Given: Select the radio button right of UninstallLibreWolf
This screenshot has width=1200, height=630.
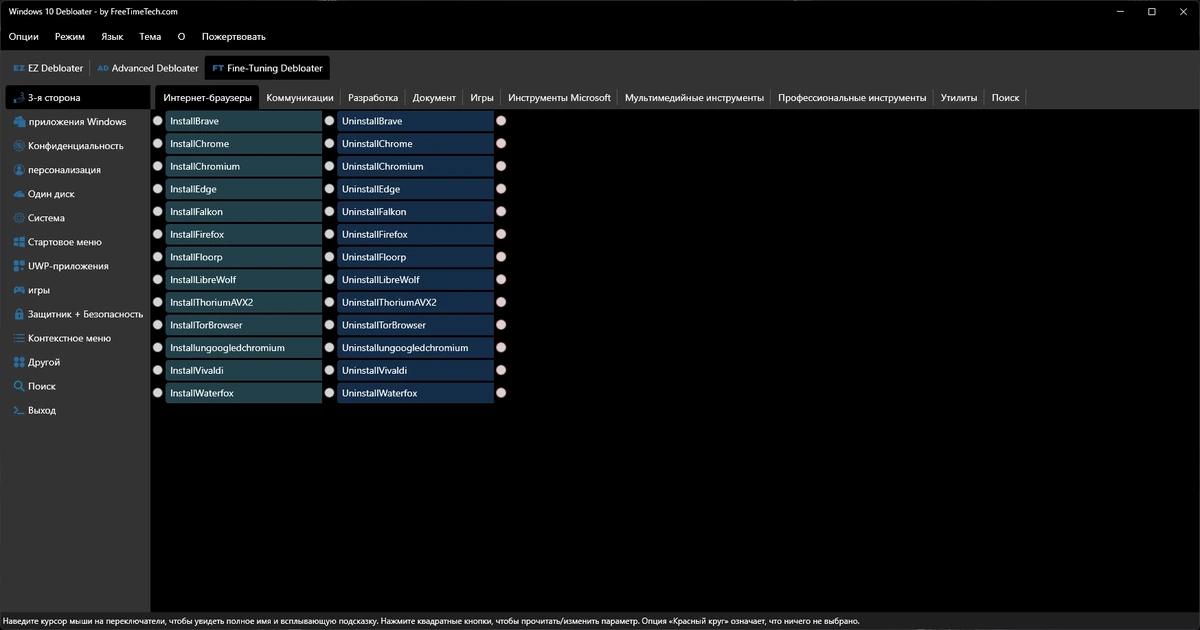Looking at the screenshot, I should point(501,280).
